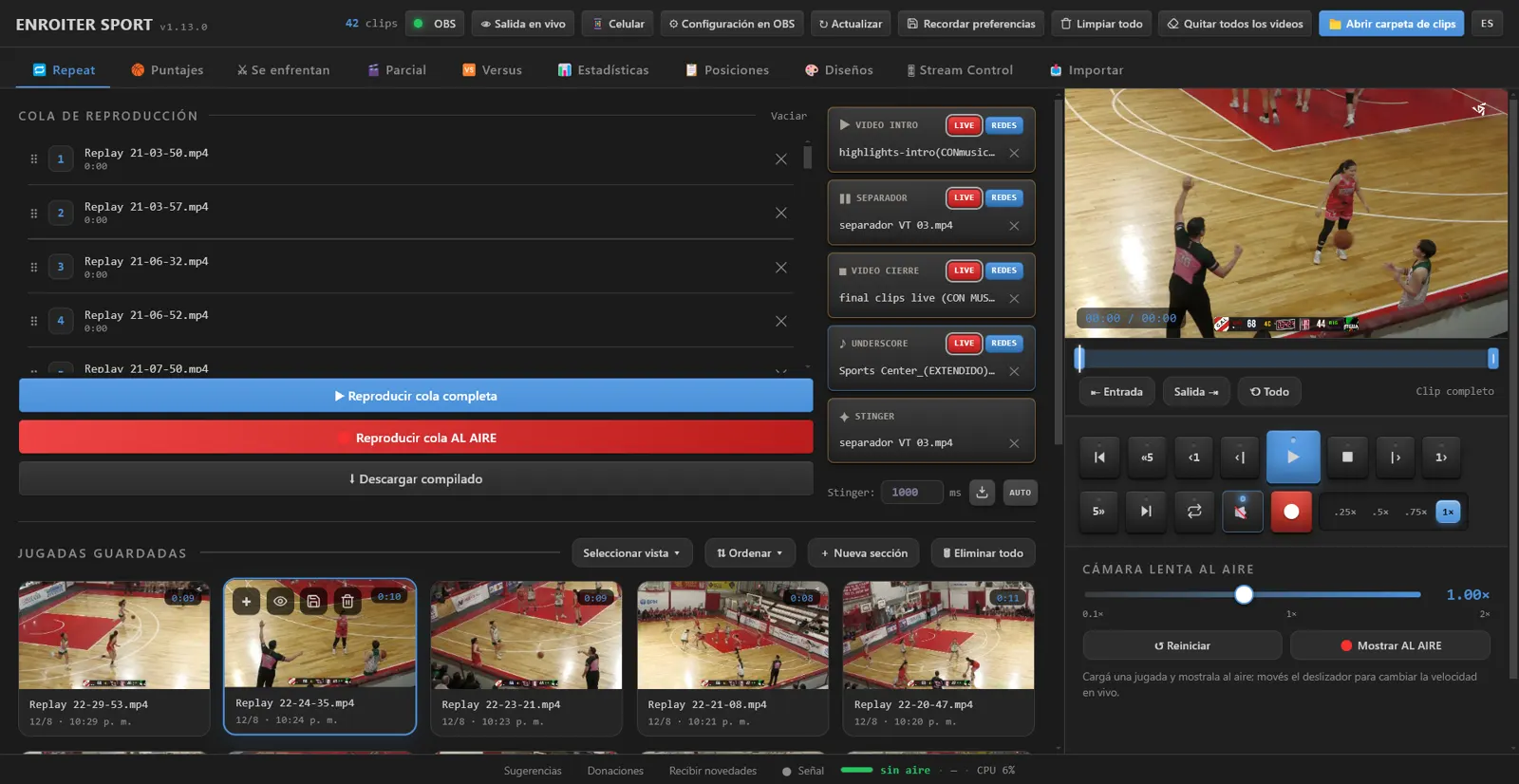The height and width of the screenshot is (784, 1519).
Task: Click Reproducir cola completa
Action: click(416, 396)
